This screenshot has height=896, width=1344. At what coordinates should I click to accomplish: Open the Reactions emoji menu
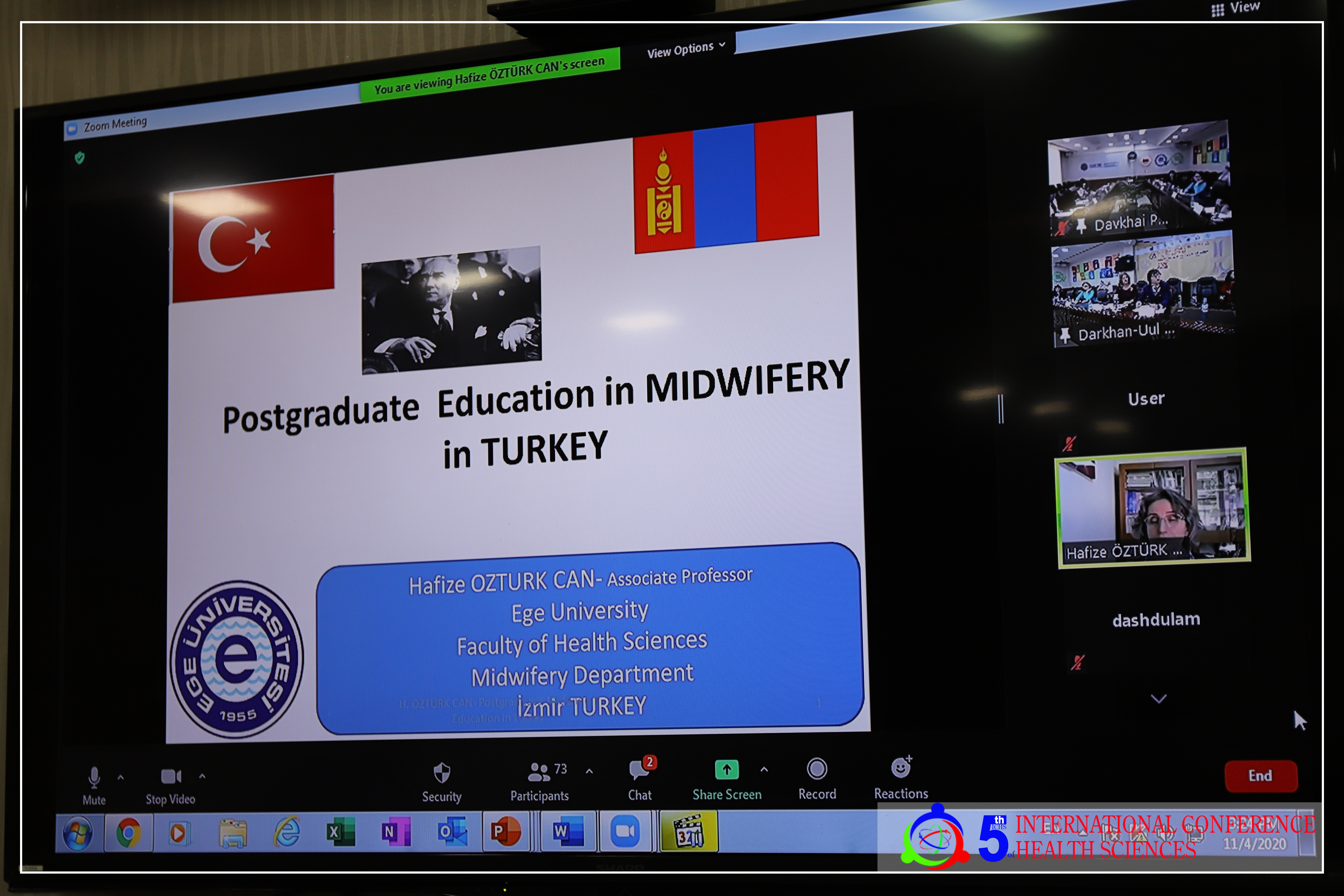(901, 778)
